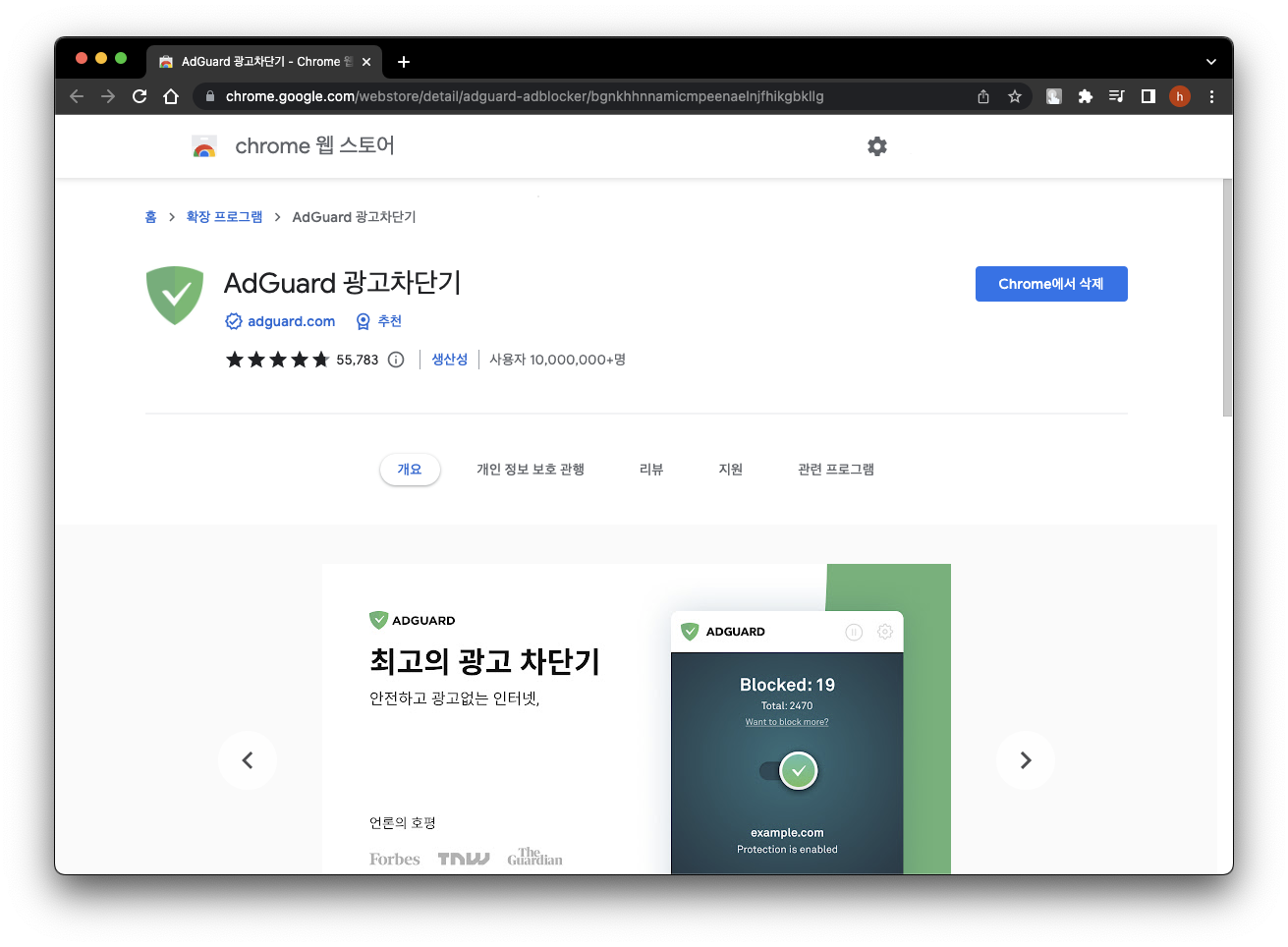The image size is (1288, 947).
Task: Open the 리뷰 tab
Action: [651, 470]
